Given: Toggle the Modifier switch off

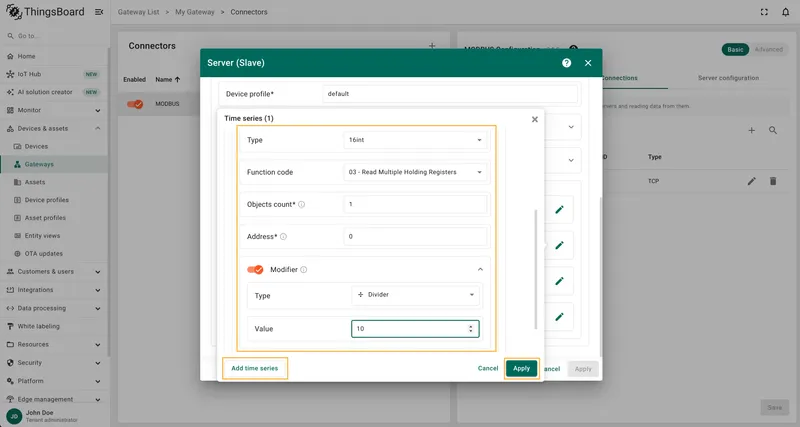Looking at the screenshot, I should tap(255, 269).
